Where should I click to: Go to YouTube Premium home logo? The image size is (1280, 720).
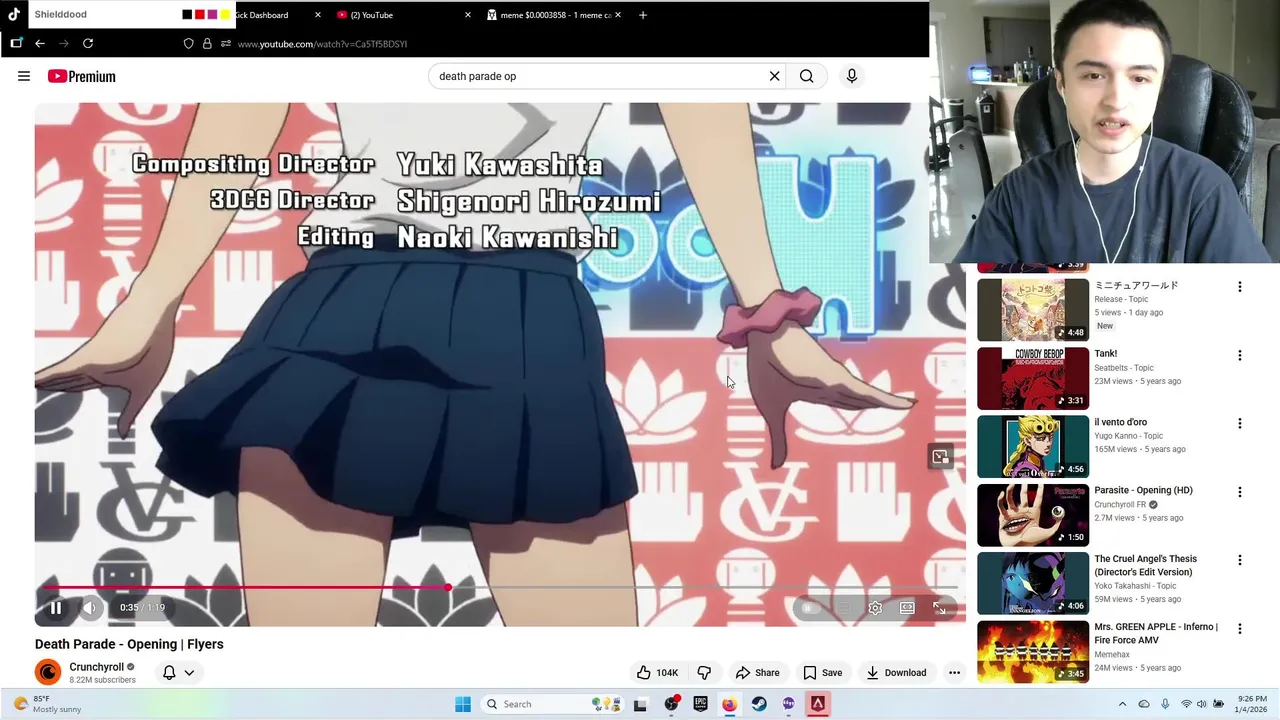coord(82,76)
